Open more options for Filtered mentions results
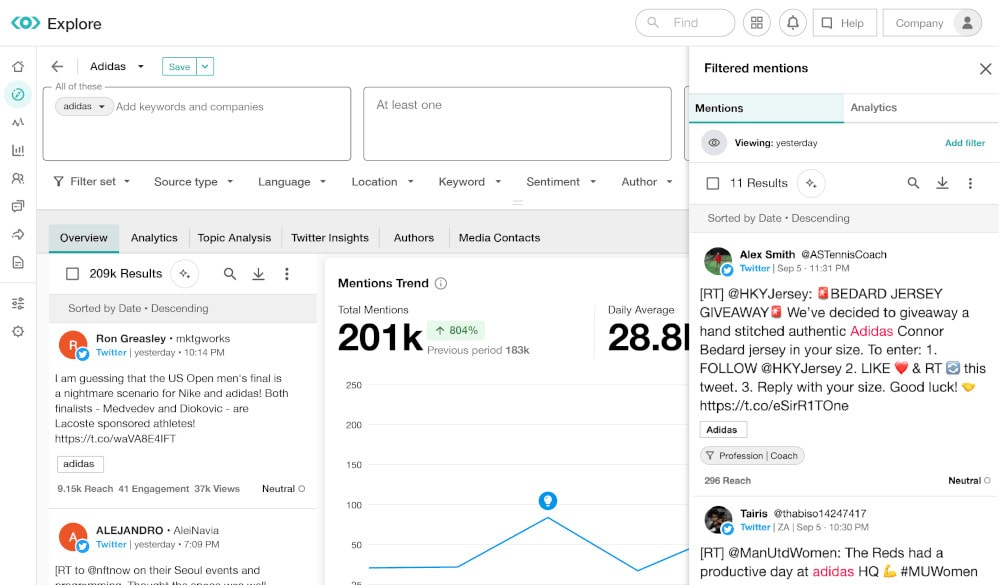Image resolution: width=1001 pixels, height=585 pixels. coord(970,183)
